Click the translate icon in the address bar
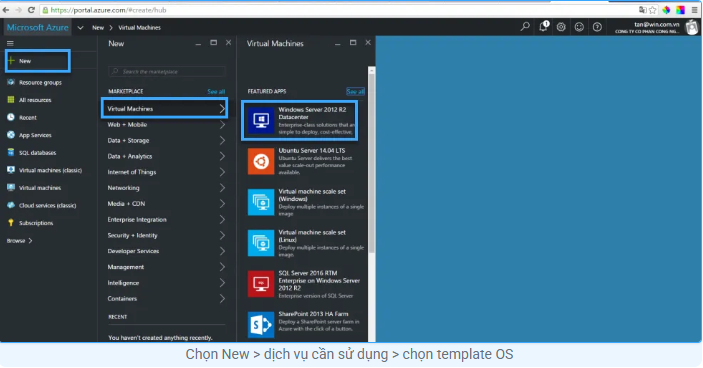Viewport: 703px width, 368px height. pos(642,10)
